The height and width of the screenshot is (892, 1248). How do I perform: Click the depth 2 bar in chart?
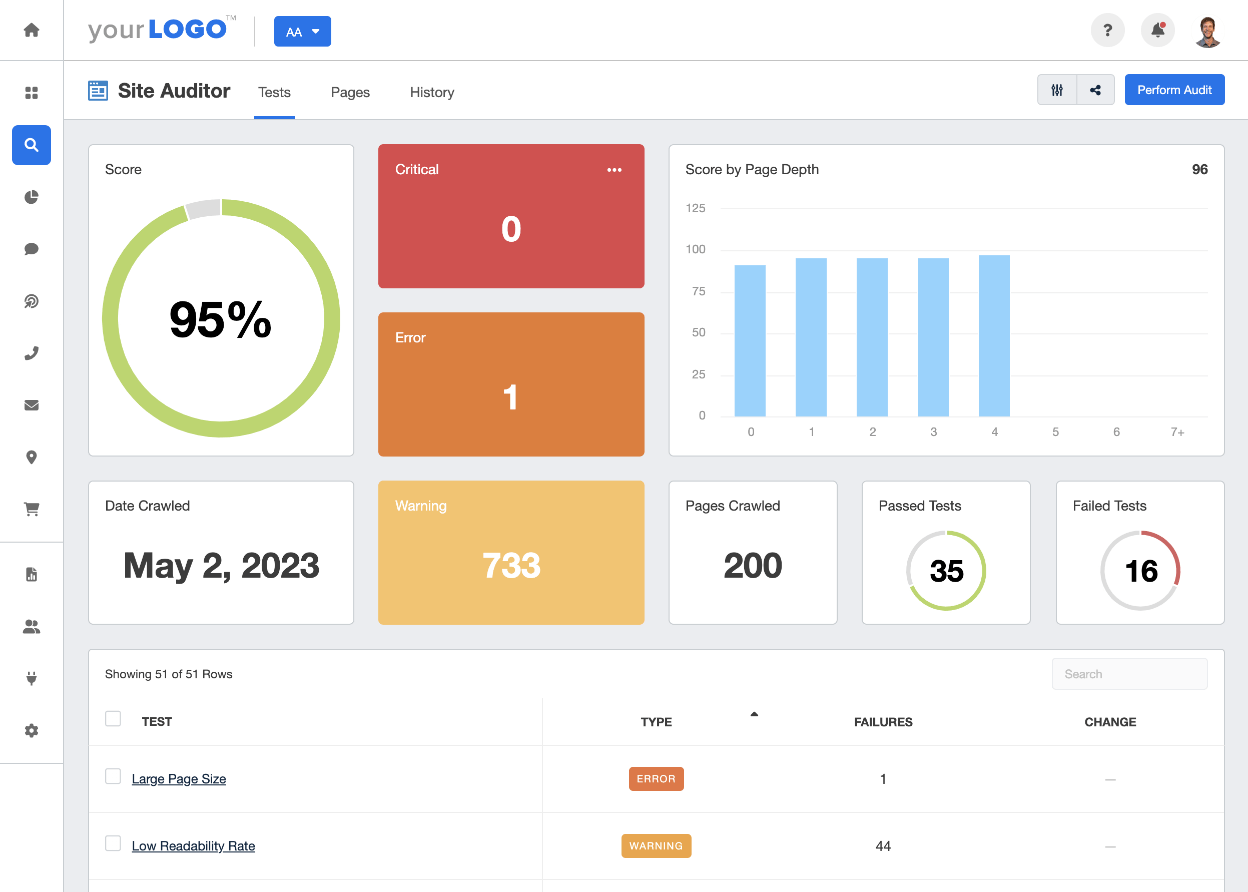click(872, 337)
